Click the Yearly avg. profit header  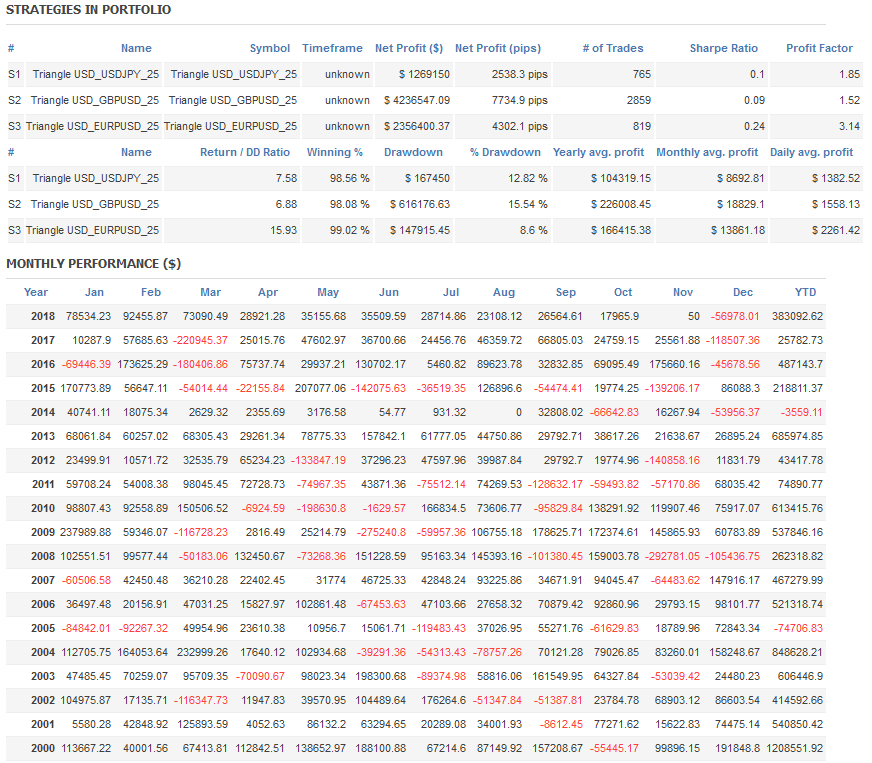(598, 152)
